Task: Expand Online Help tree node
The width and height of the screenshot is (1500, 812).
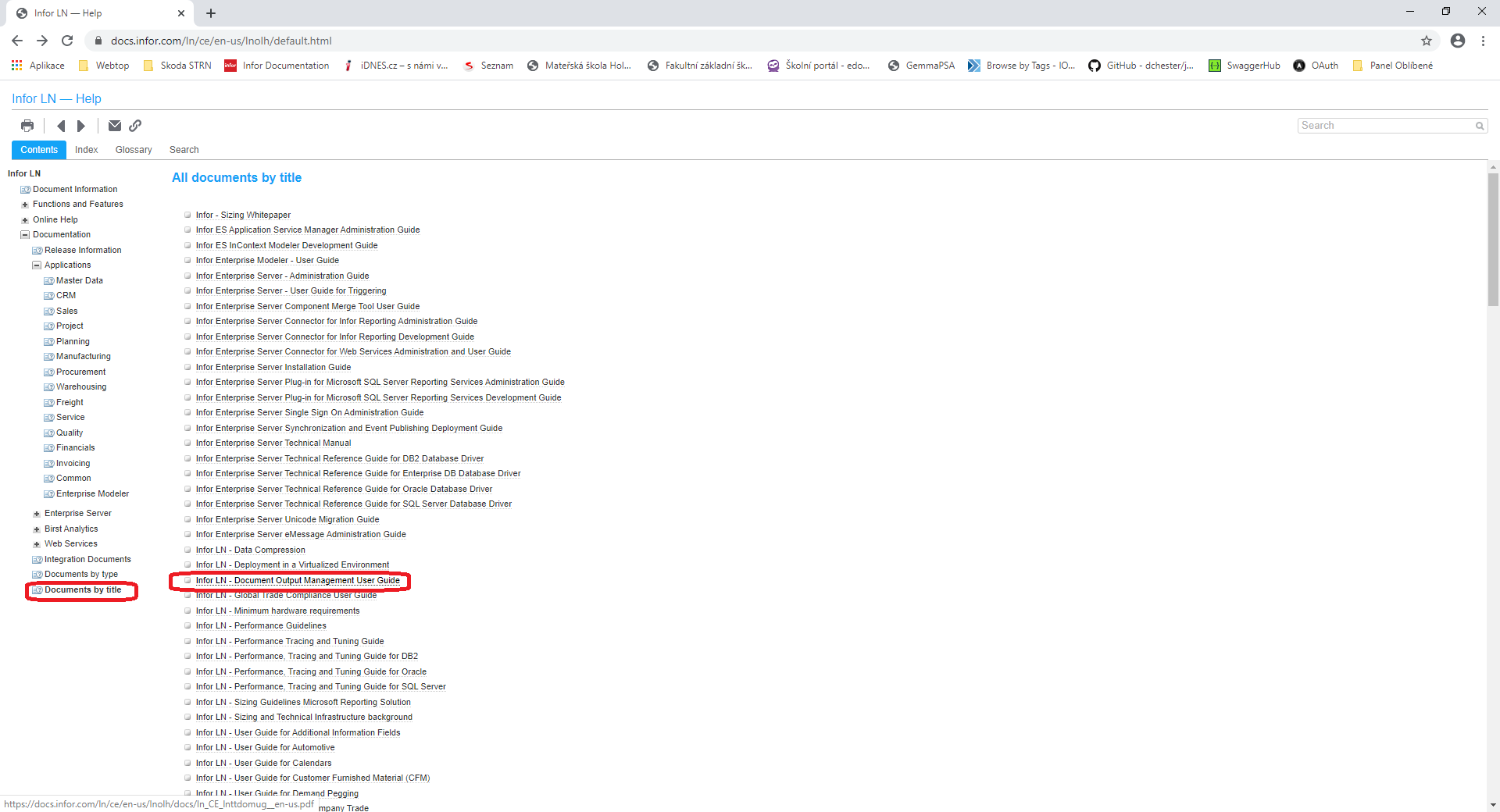Action: [25, 220]
